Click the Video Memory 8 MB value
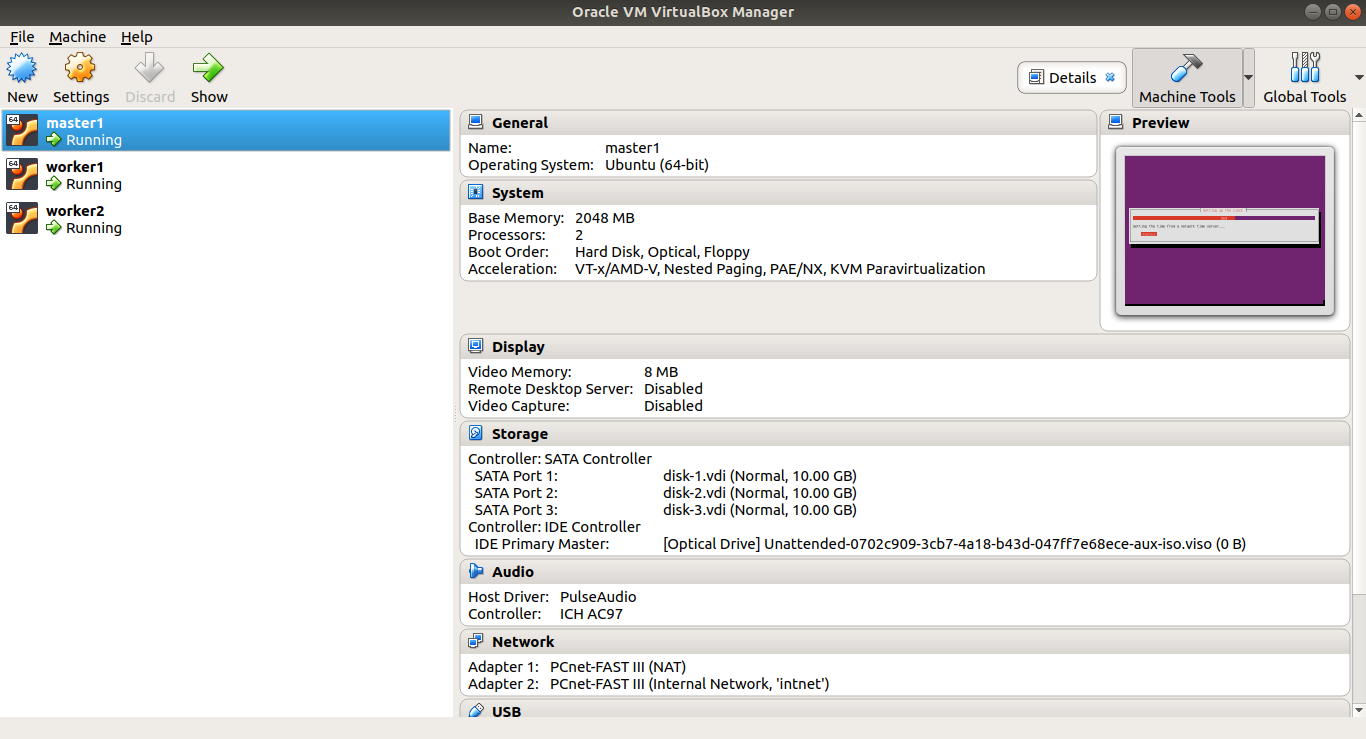Screen dimensions: 1366x739 pyautogui.click(x=661, y=372)
